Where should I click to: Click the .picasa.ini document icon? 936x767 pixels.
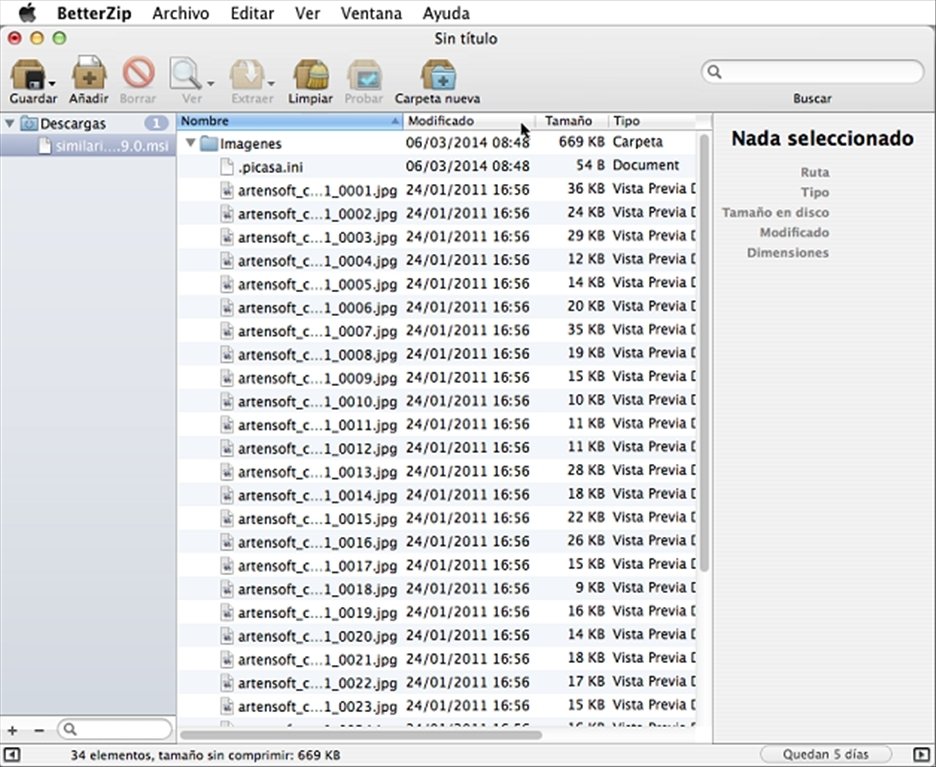pos(227,167)
